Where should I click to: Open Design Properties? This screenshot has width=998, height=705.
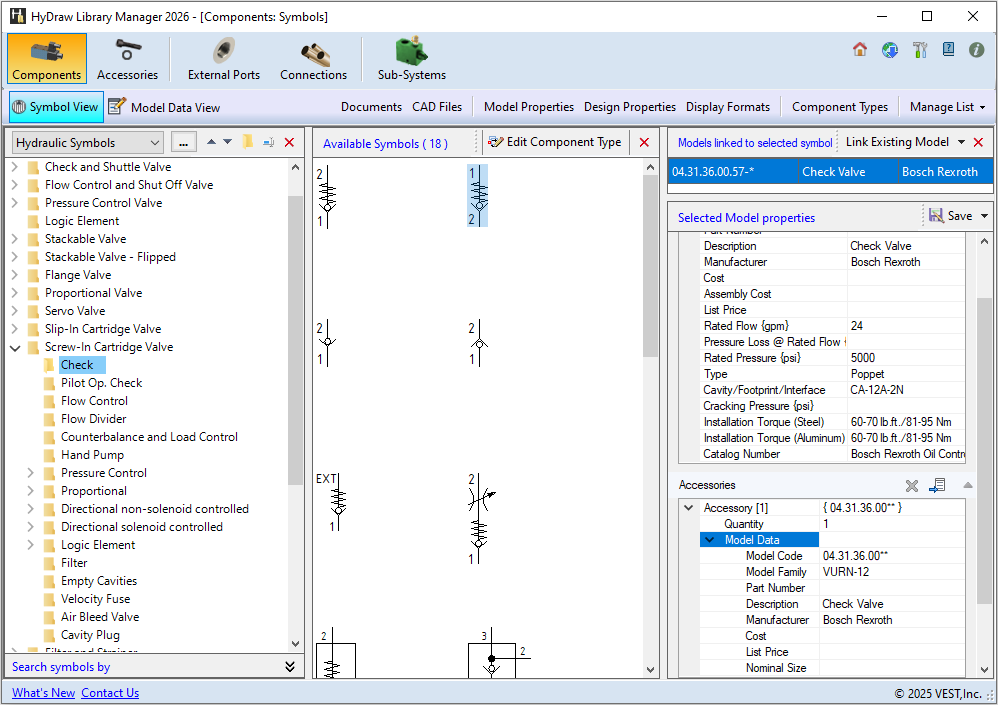coord(629,107)
